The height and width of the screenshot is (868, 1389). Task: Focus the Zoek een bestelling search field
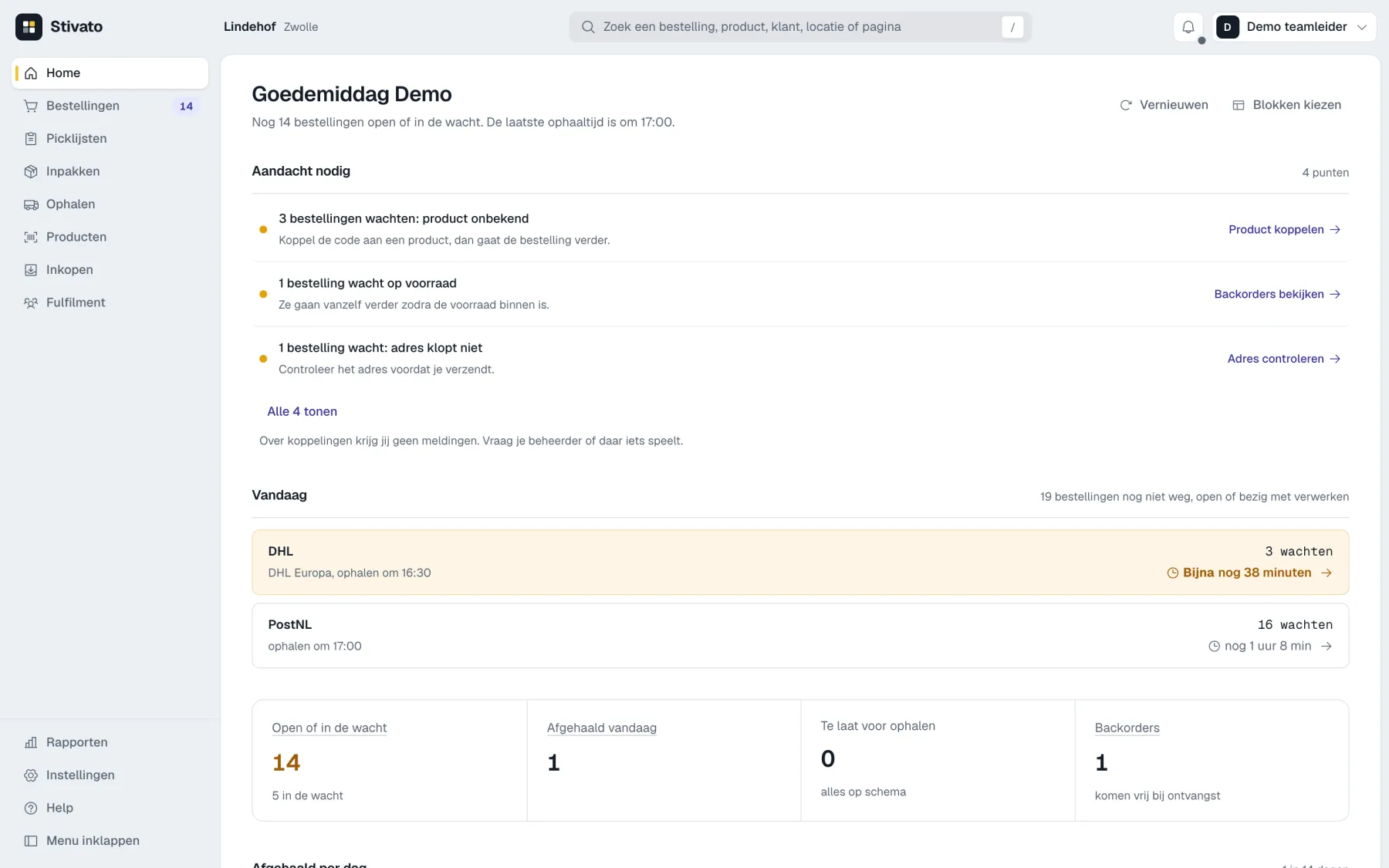click(x=800, y=27)
